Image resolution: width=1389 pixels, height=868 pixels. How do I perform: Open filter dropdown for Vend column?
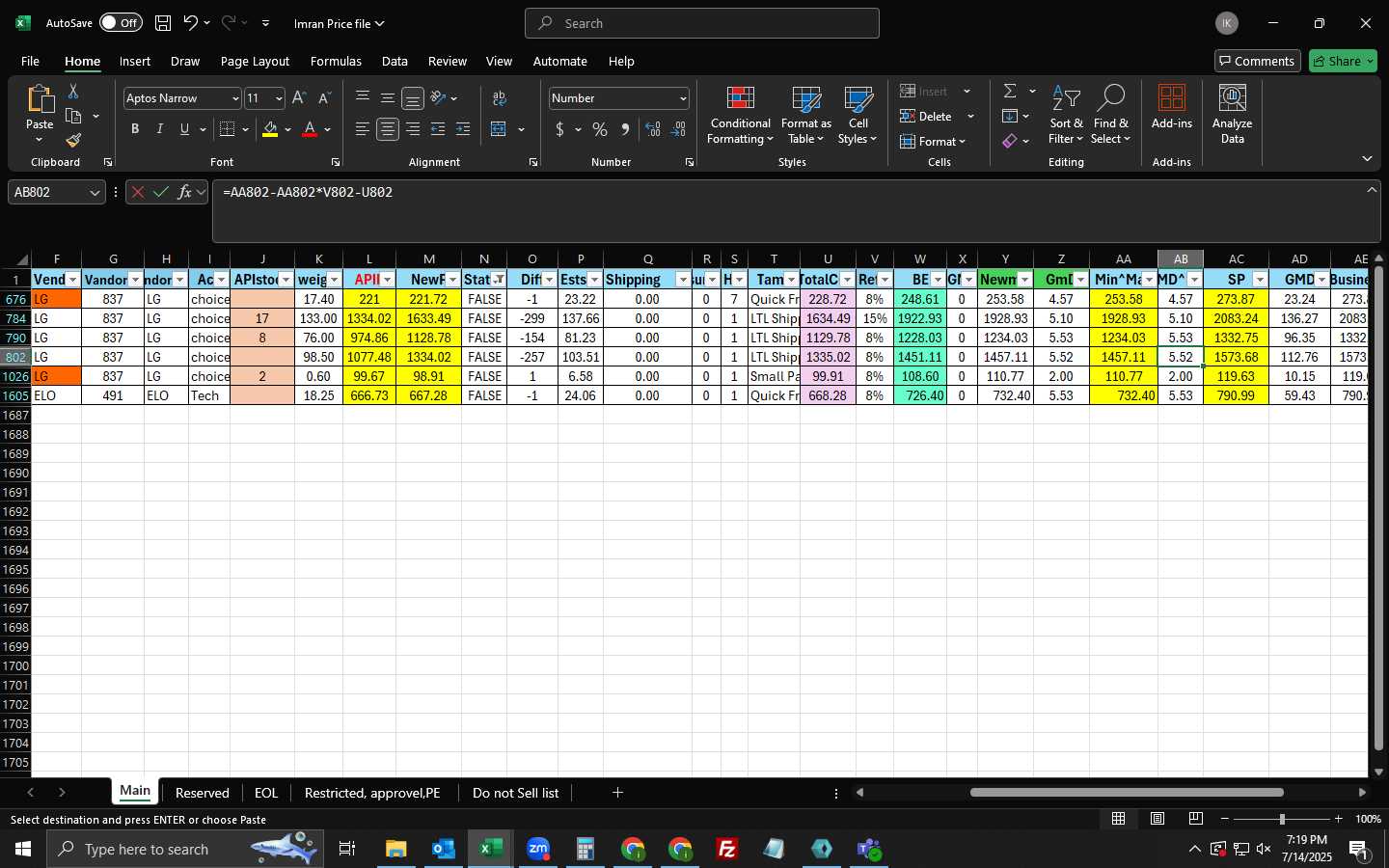point(72,280)
